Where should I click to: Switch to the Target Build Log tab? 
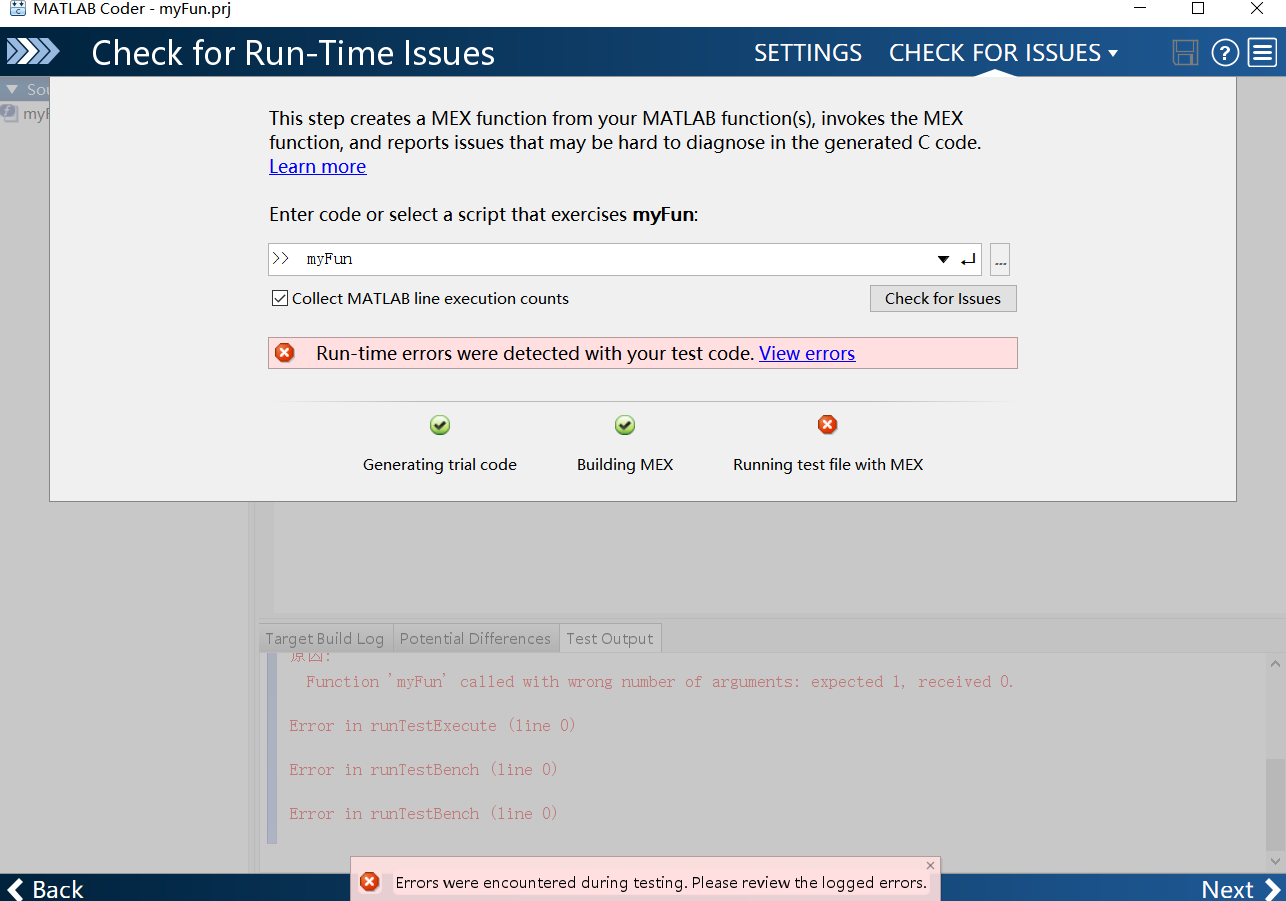coord(324,638)
